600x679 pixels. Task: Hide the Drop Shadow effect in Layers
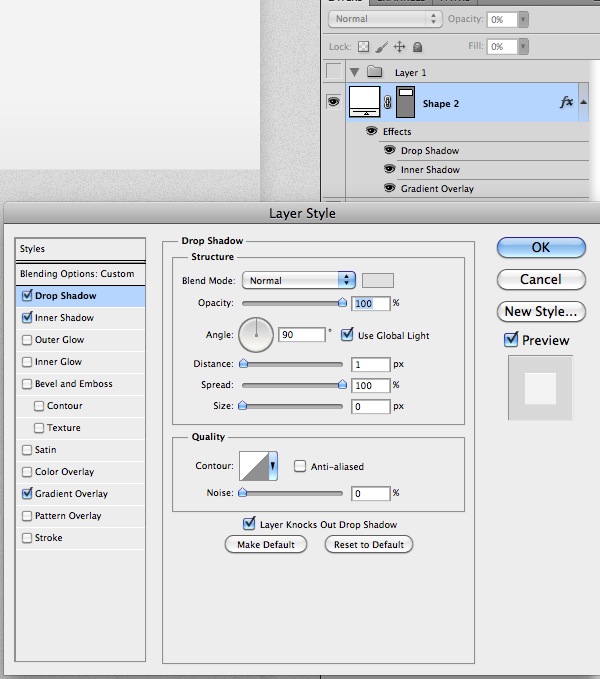[x=390, y=150]
